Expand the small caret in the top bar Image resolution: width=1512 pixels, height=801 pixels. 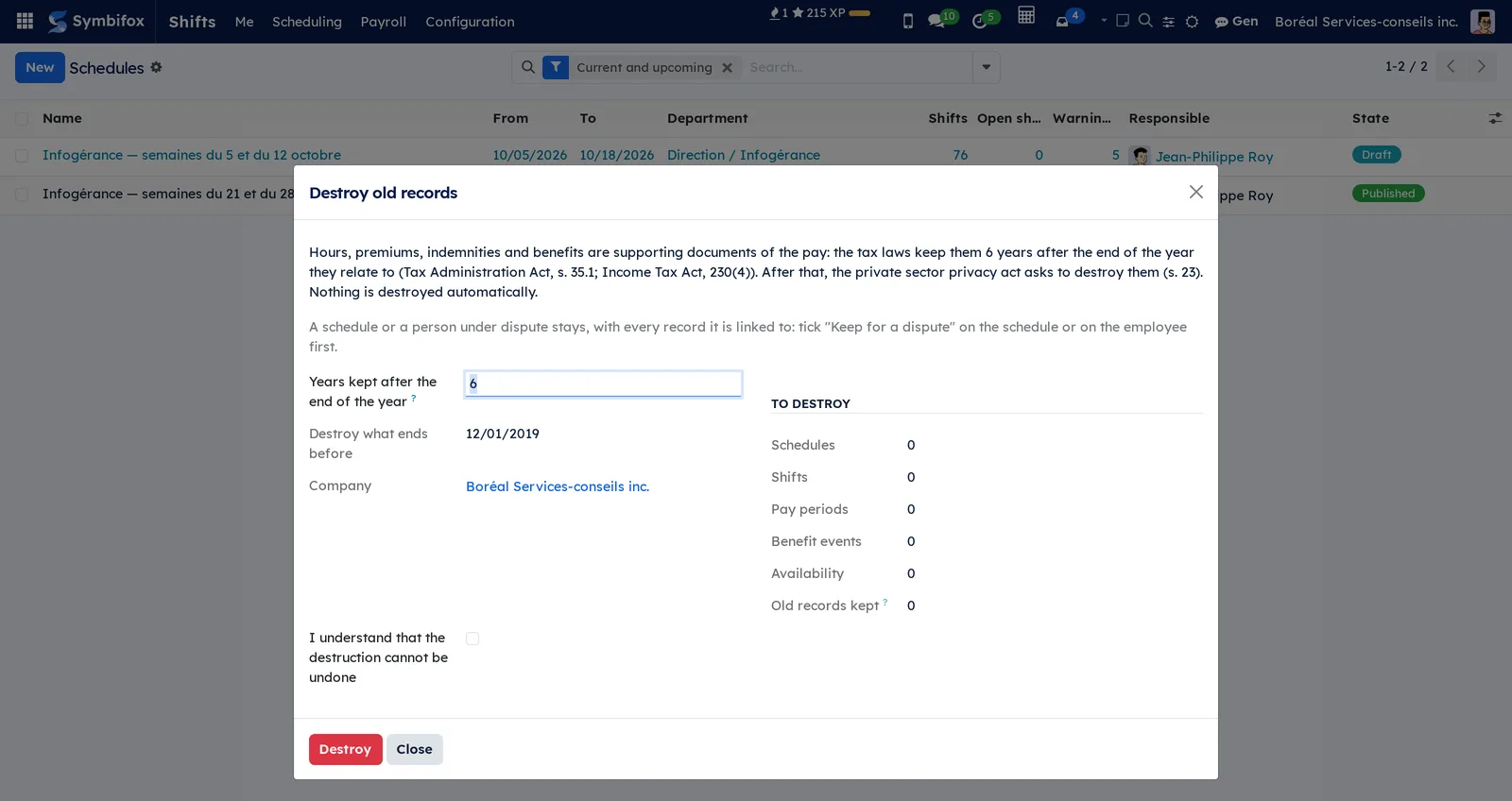click(x=1104, y=20)
